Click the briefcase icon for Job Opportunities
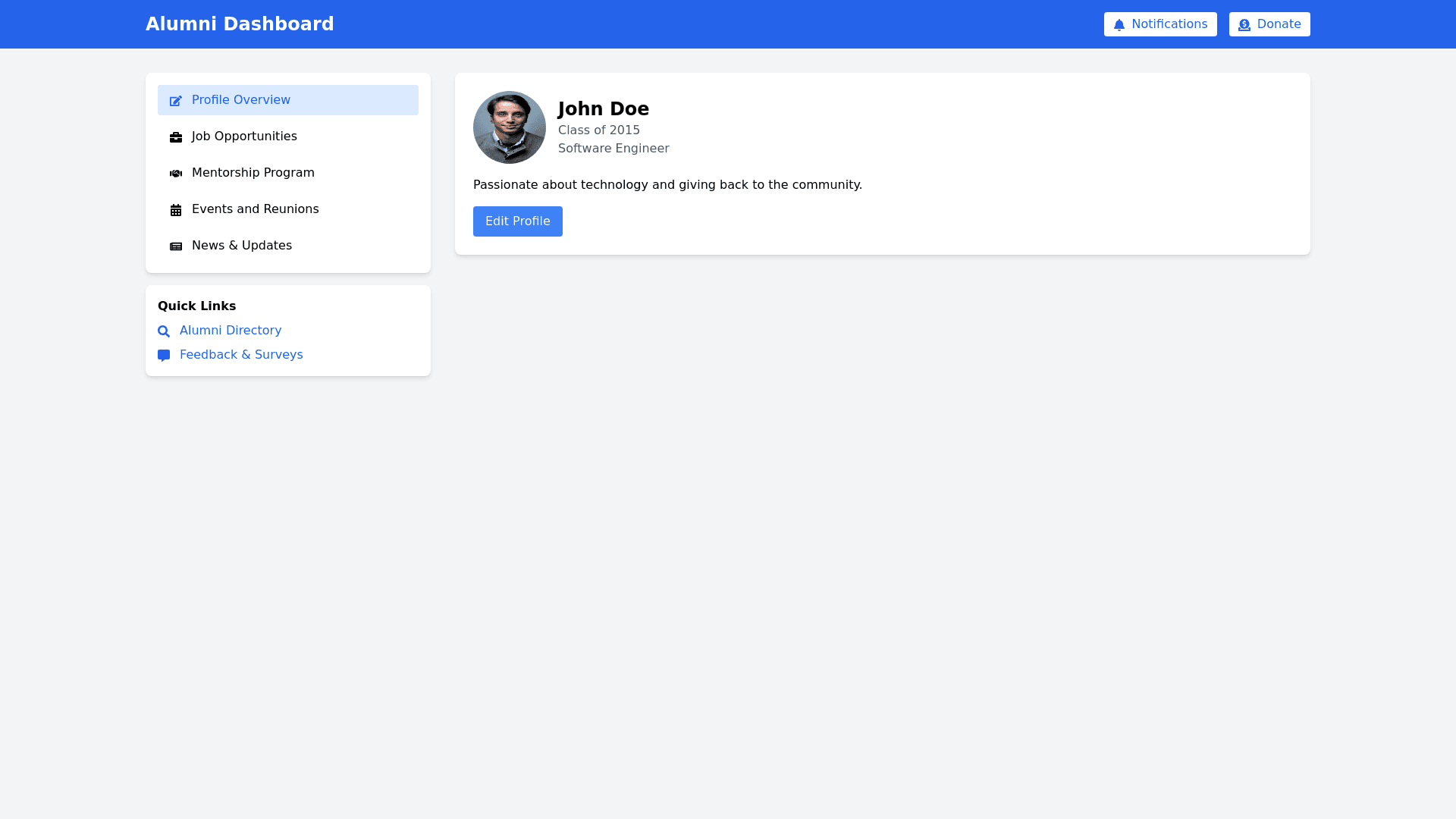1456x819 pixels. [176, 137]
